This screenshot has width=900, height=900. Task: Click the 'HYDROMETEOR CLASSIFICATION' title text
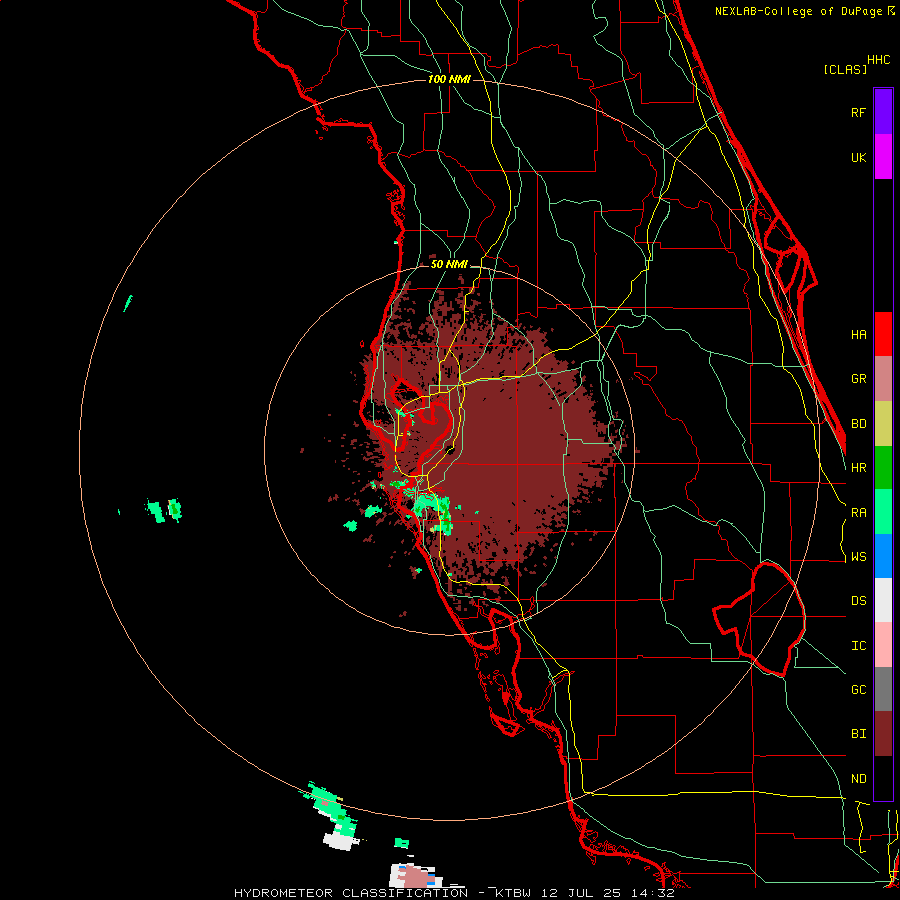click(351, 893)
